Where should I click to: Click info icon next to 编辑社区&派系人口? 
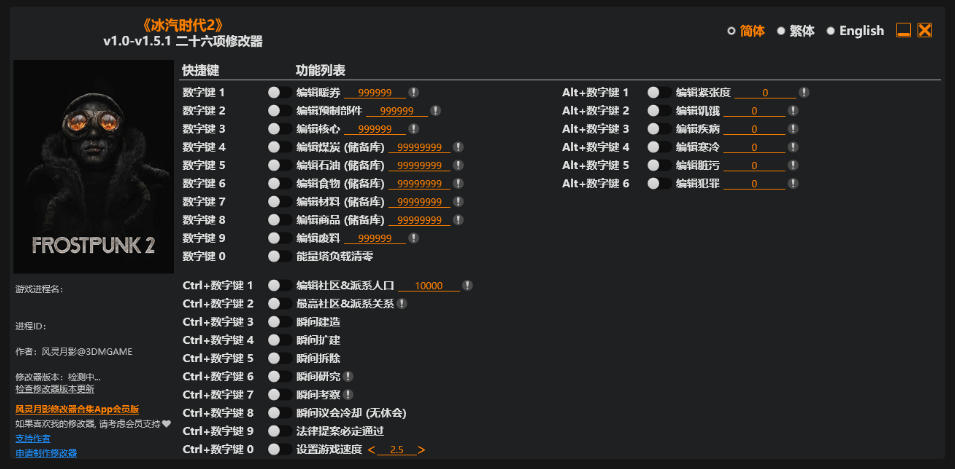[x=467, y=285]
